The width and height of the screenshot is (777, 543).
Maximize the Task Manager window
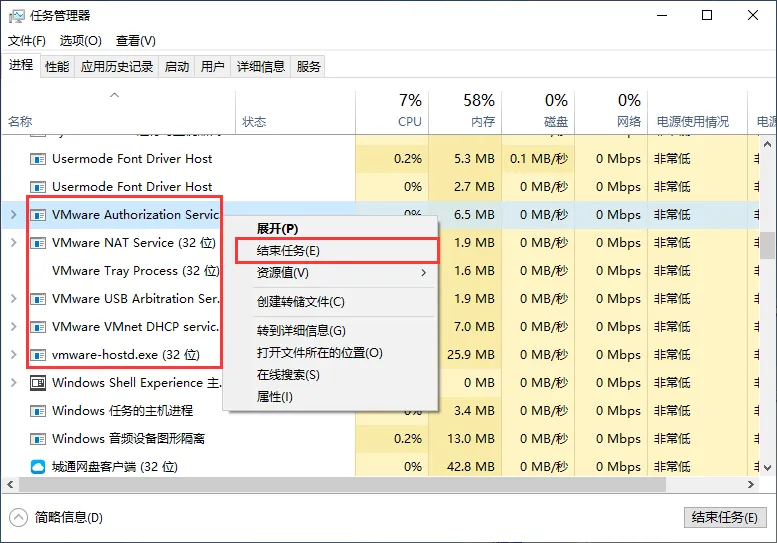(x=707, y=15)
